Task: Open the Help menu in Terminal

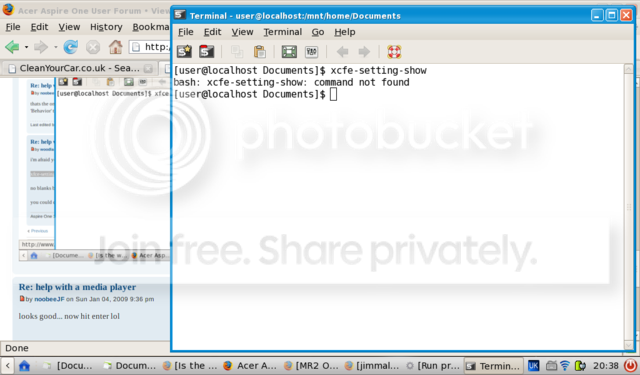Action: click(344, 32)
